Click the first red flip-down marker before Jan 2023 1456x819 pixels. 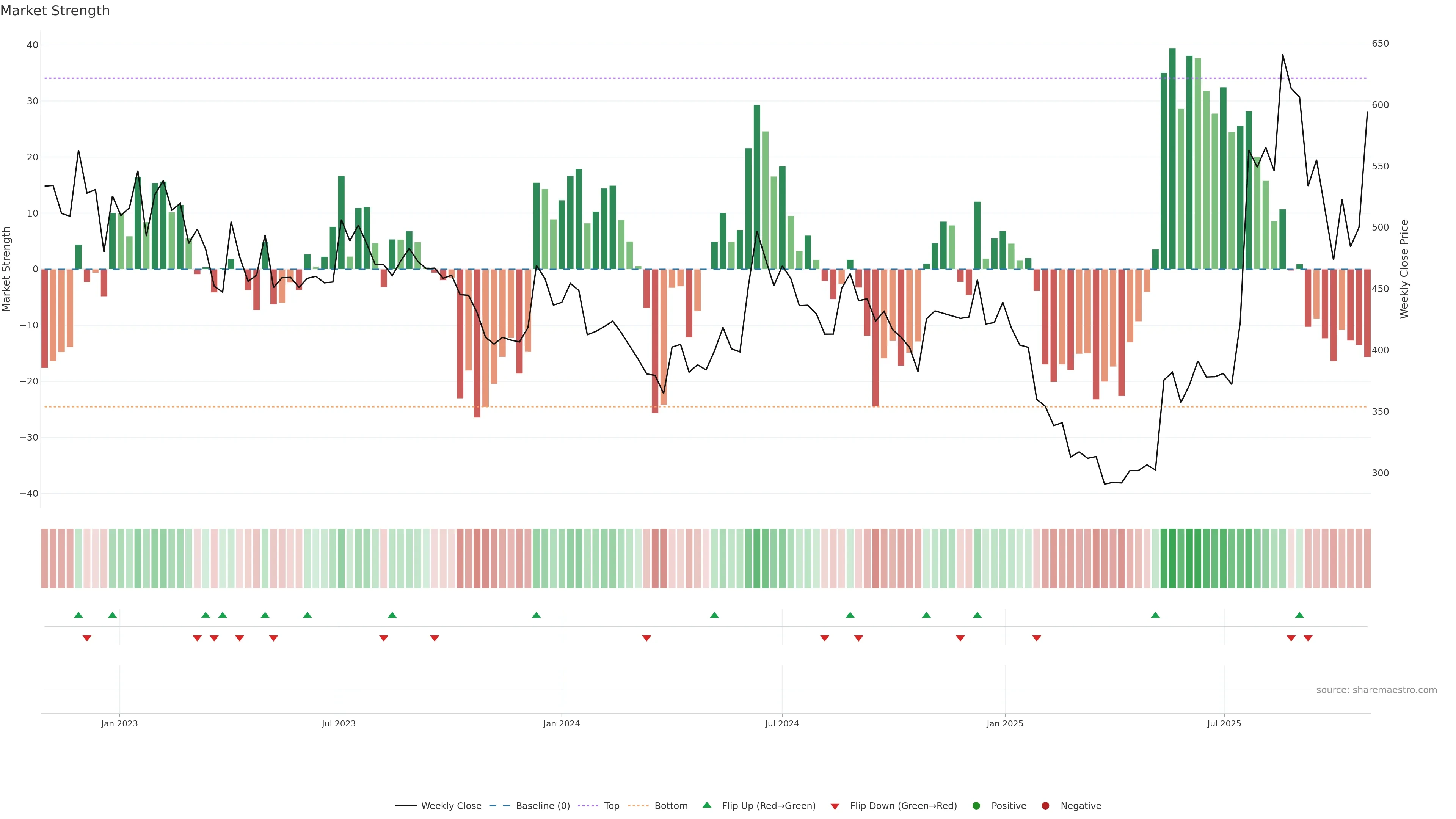coord(87,638)
